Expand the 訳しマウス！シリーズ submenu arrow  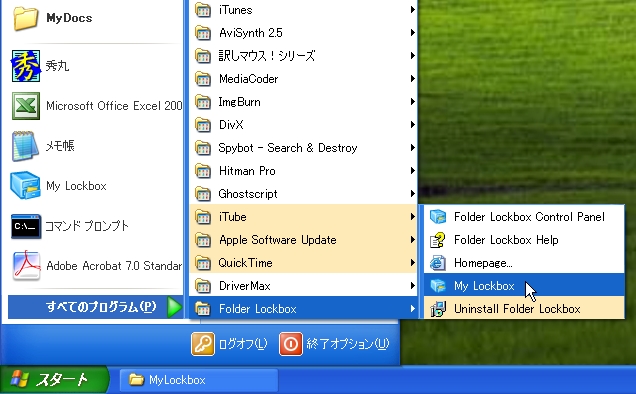[x=413, y=55]
